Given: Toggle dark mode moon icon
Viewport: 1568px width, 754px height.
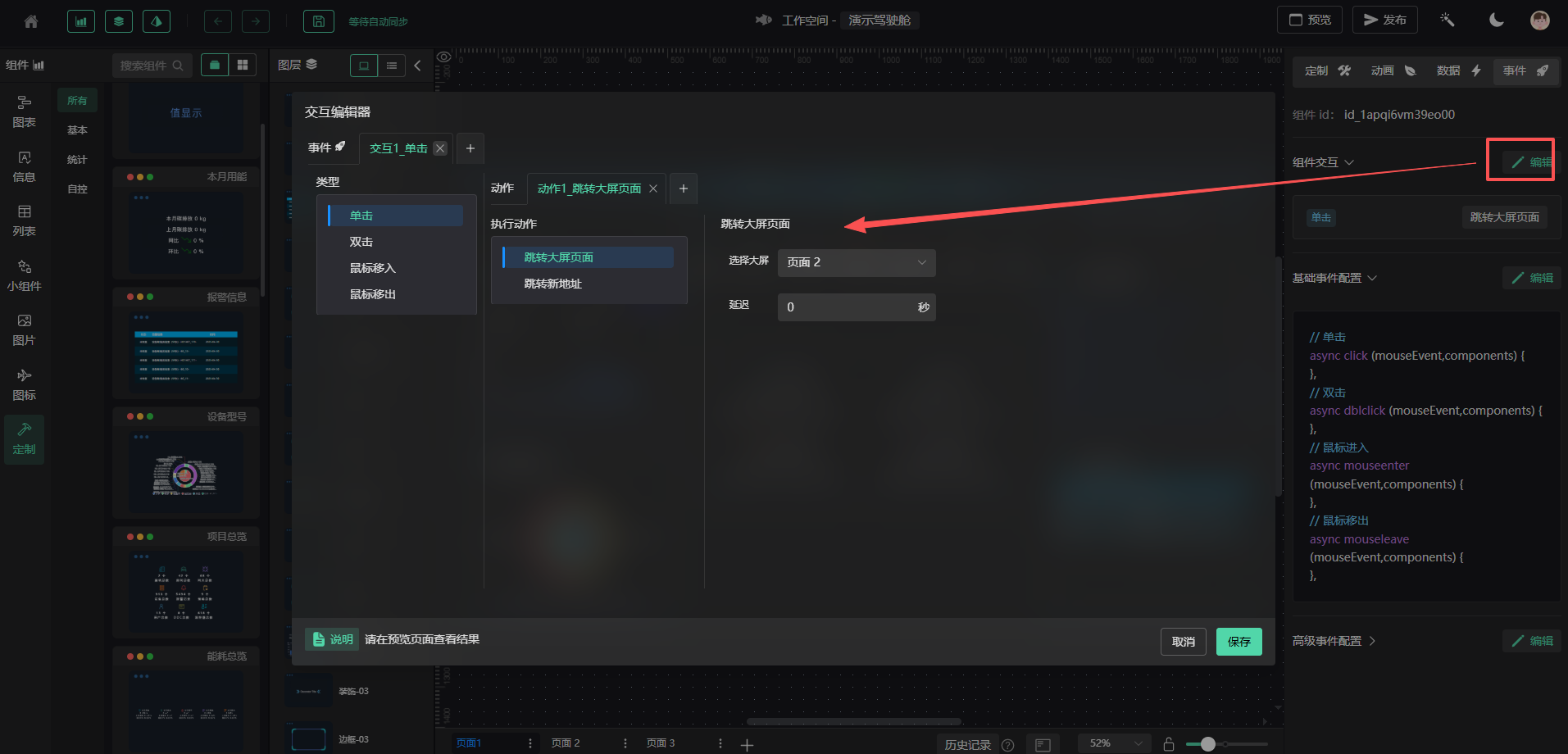Looking at the screenshot, I should pyautogui.click(x=1496, y=20).
